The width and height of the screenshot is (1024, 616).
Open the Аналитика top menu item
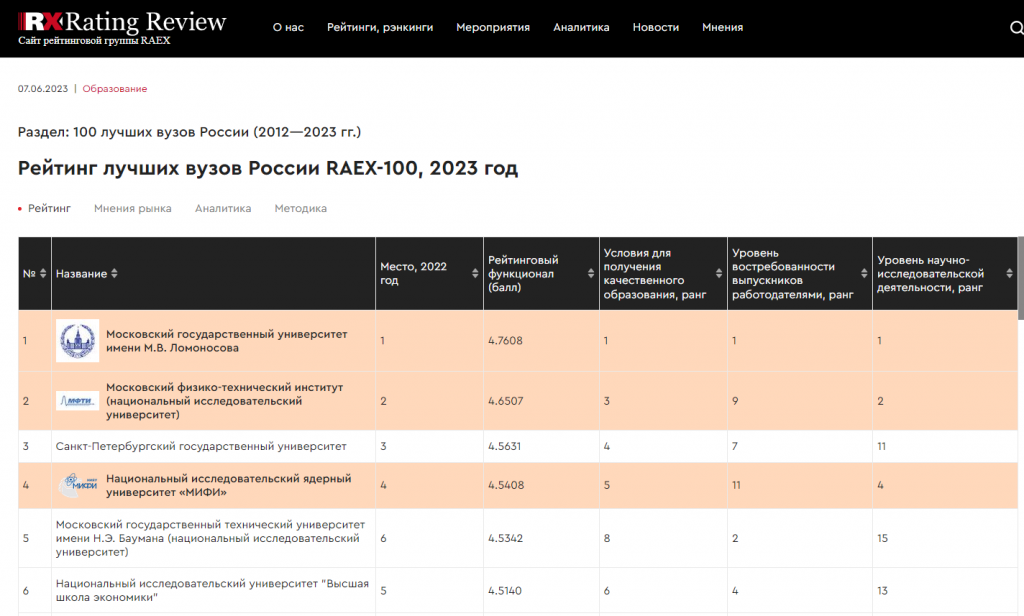[x=581, y=27]
